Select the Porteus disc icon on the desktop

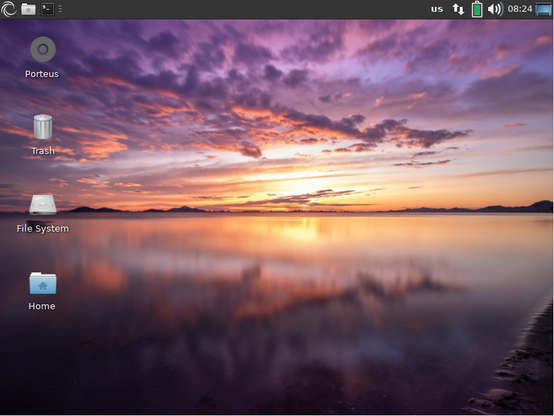pyautogui.click(x=43, y=49)
